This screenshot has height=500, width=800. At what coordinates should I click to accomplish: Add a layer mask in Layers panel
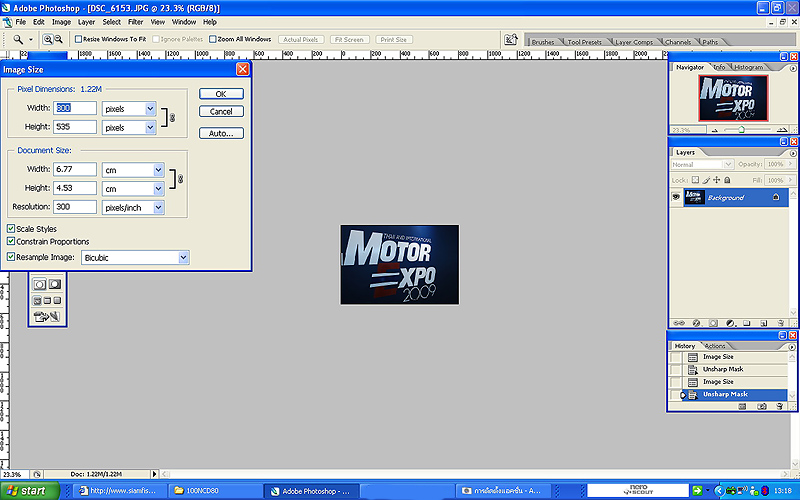tap(713, 323)
